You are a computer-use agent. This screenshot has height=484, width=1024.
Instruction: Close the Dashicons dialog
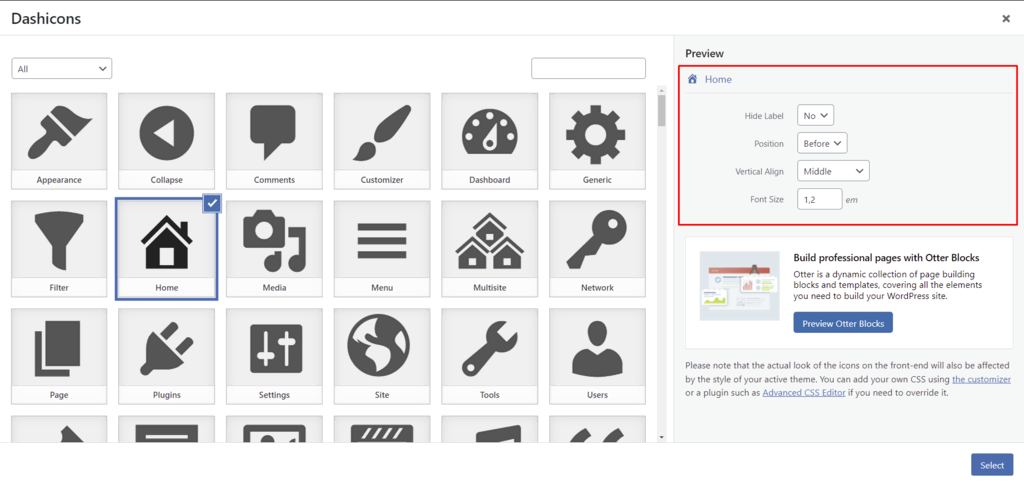1006,19
